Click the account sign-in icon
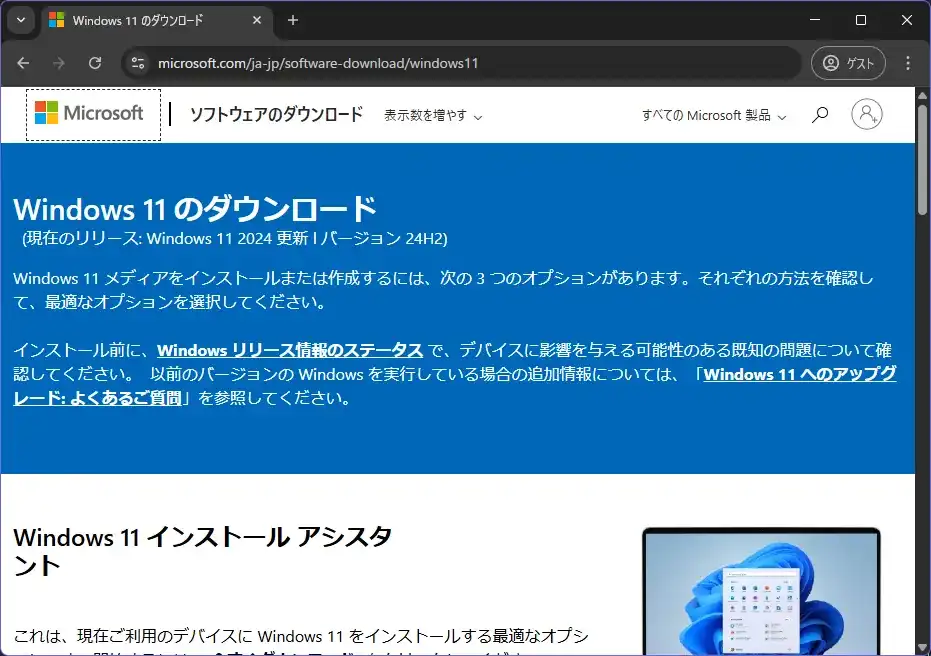This screenshot has height=656, width=931. coord(866,115)
